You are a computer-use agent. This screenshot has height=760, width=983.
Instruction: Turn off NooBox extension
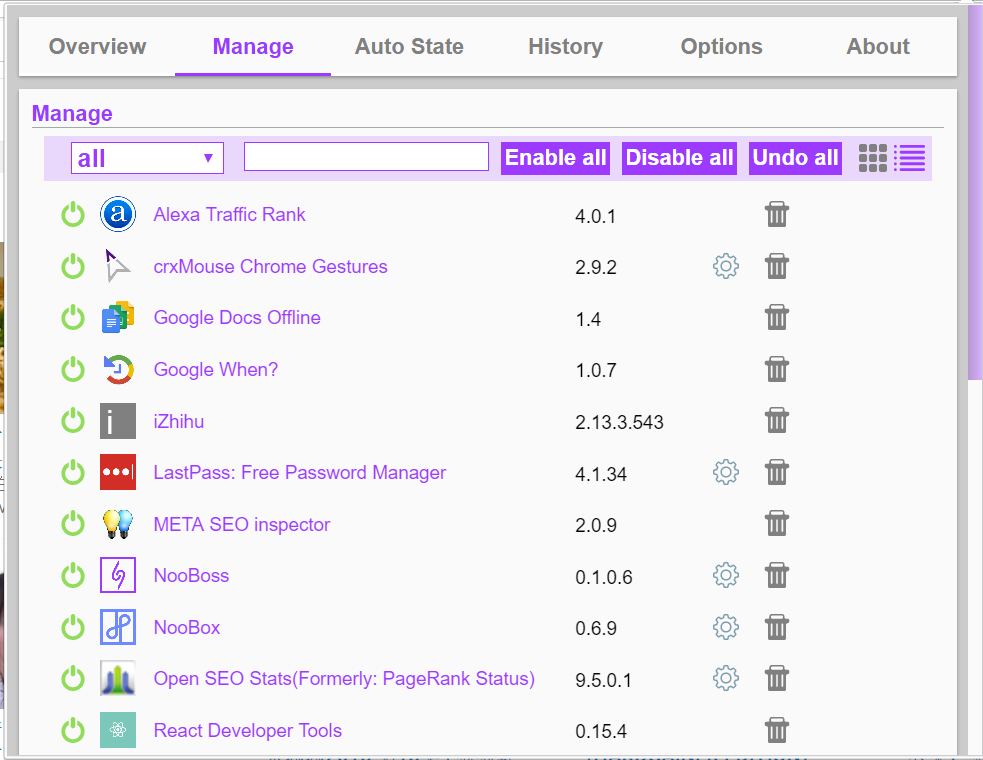(73, 627)
